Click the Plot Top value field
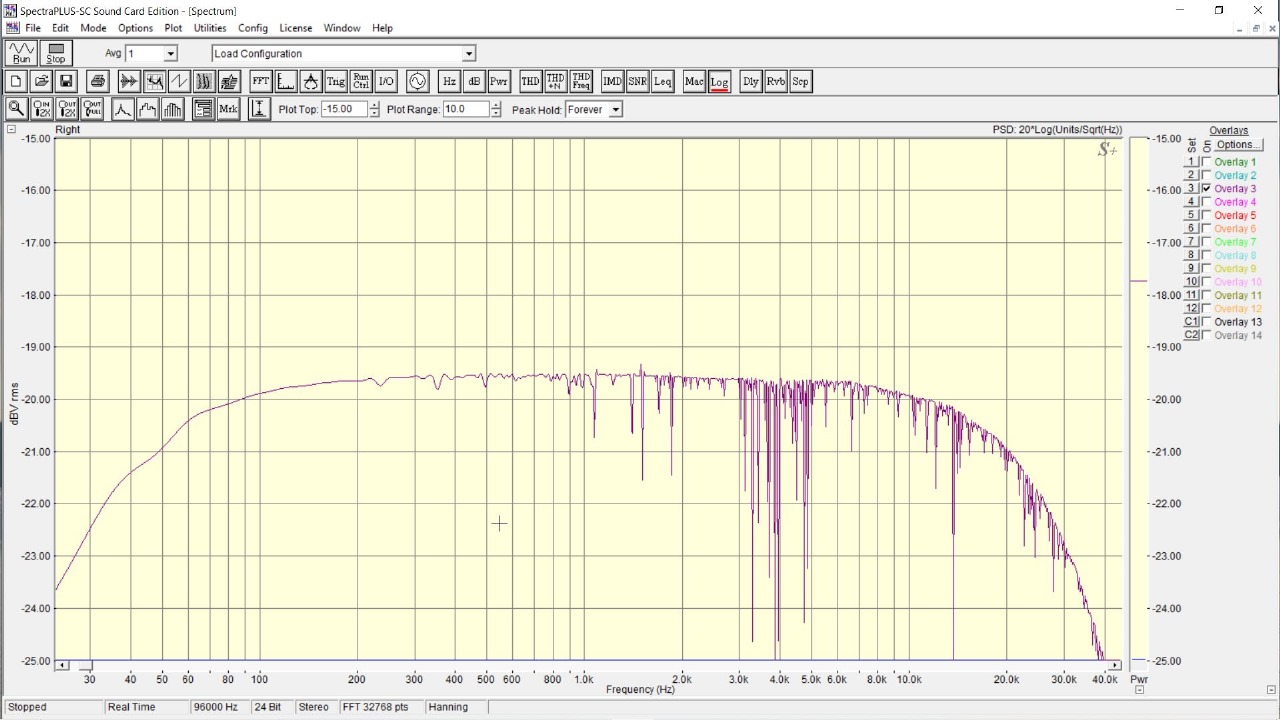The width and height of the screenshot is (1280, 720). point(343,109)
